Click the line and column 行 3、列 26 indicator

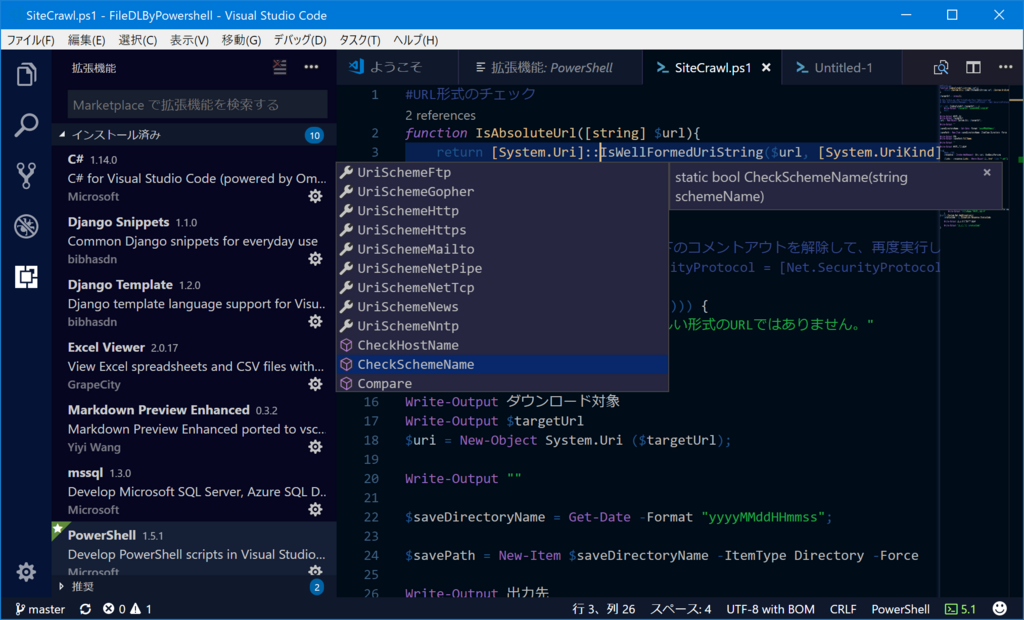coord(603,609)
